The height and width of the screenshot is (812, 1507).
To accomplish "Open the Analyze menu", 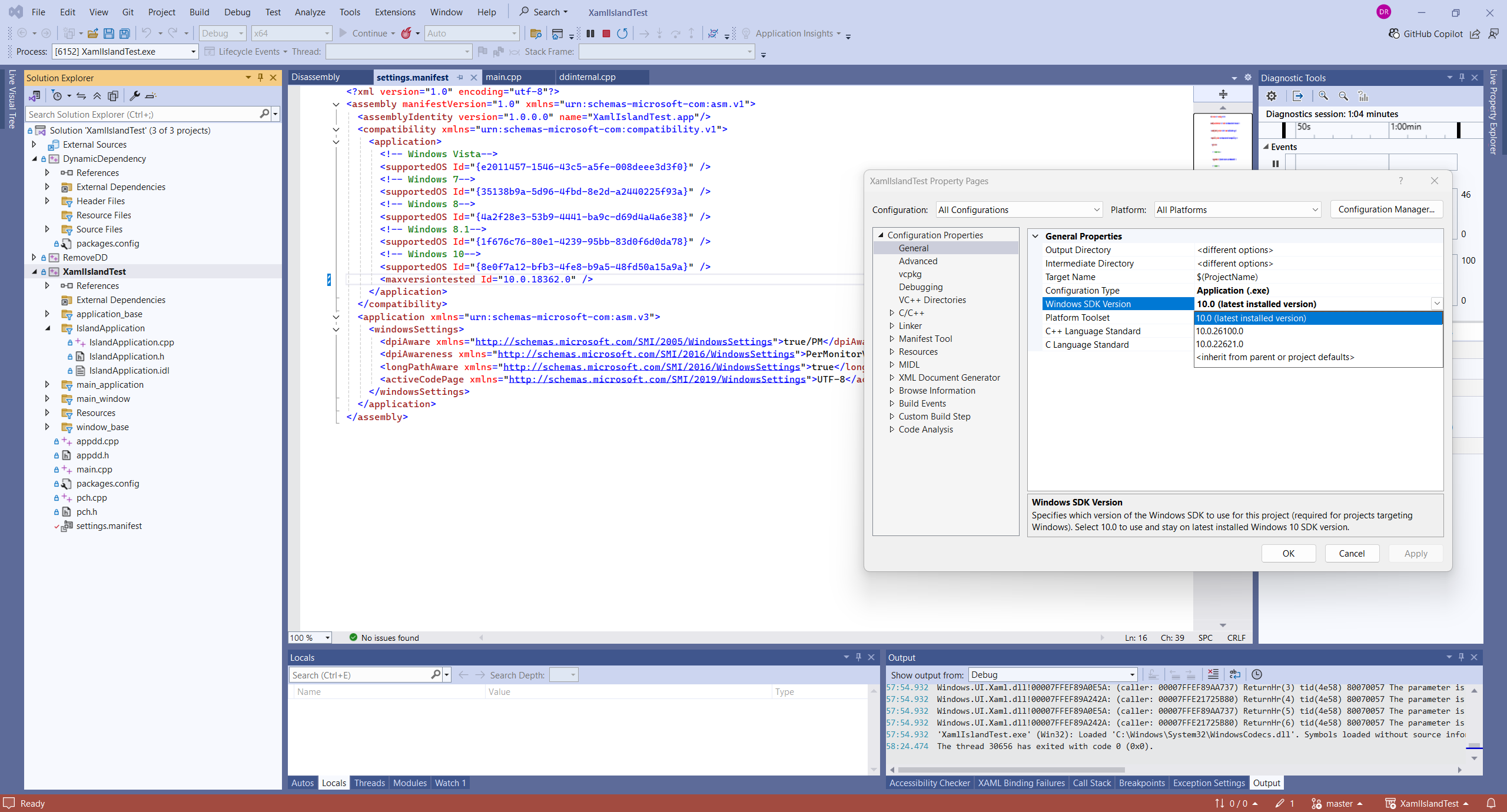I will point(310,12).
